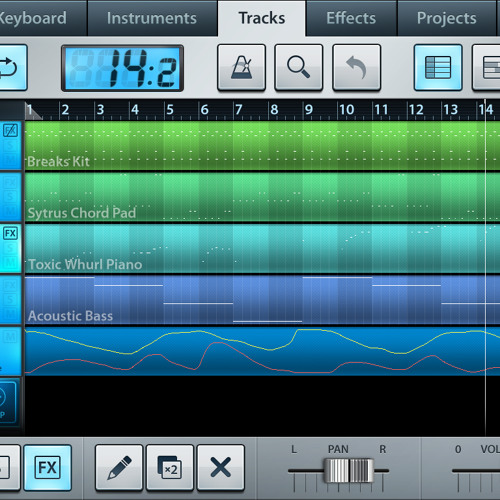The image size is (500, 500).
Task: Click the highlighted FX button in bottom toolbar
Action: (x=48, y=467)
